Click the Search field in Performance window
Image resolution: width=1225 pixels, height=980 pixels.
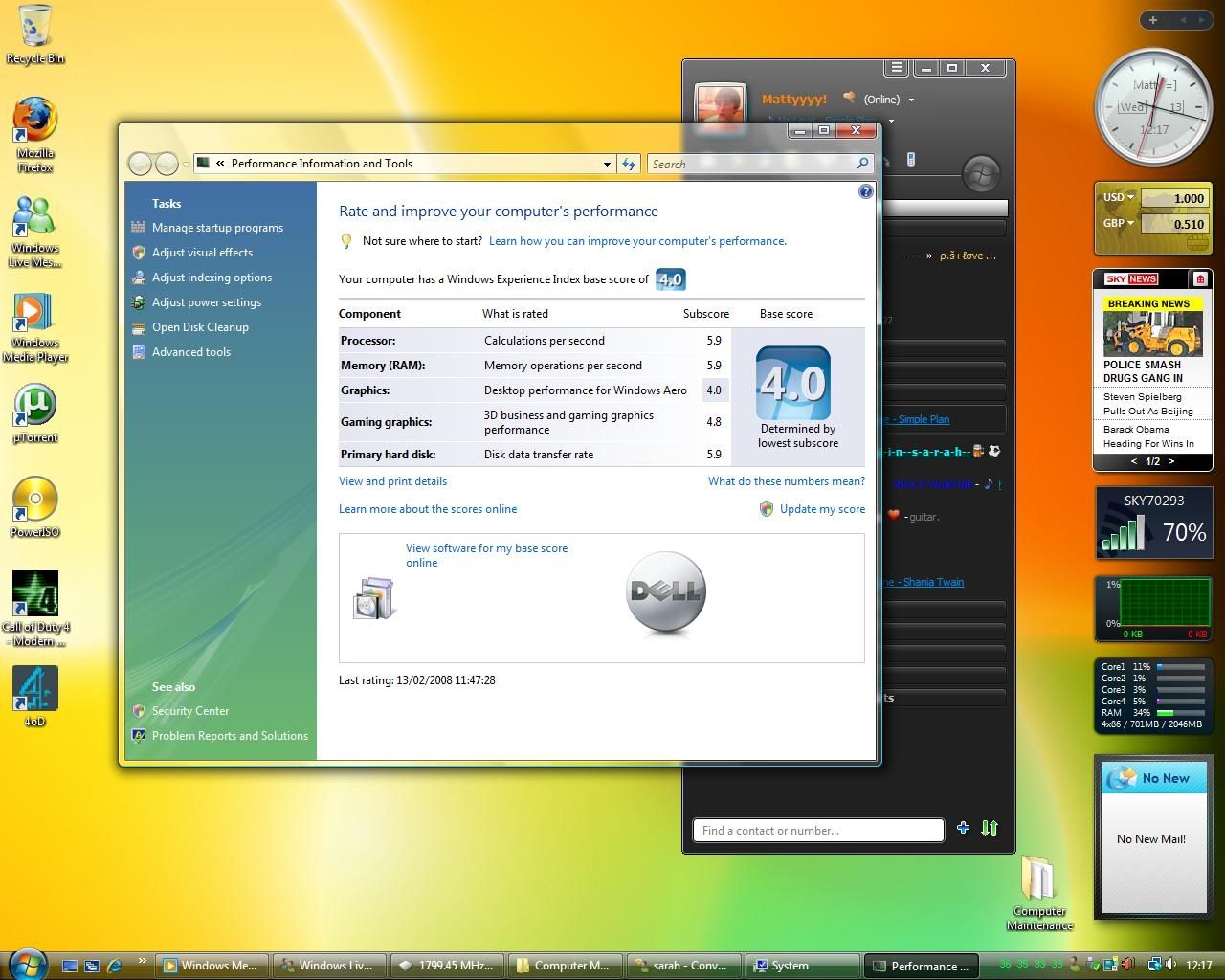click(751, 164)
